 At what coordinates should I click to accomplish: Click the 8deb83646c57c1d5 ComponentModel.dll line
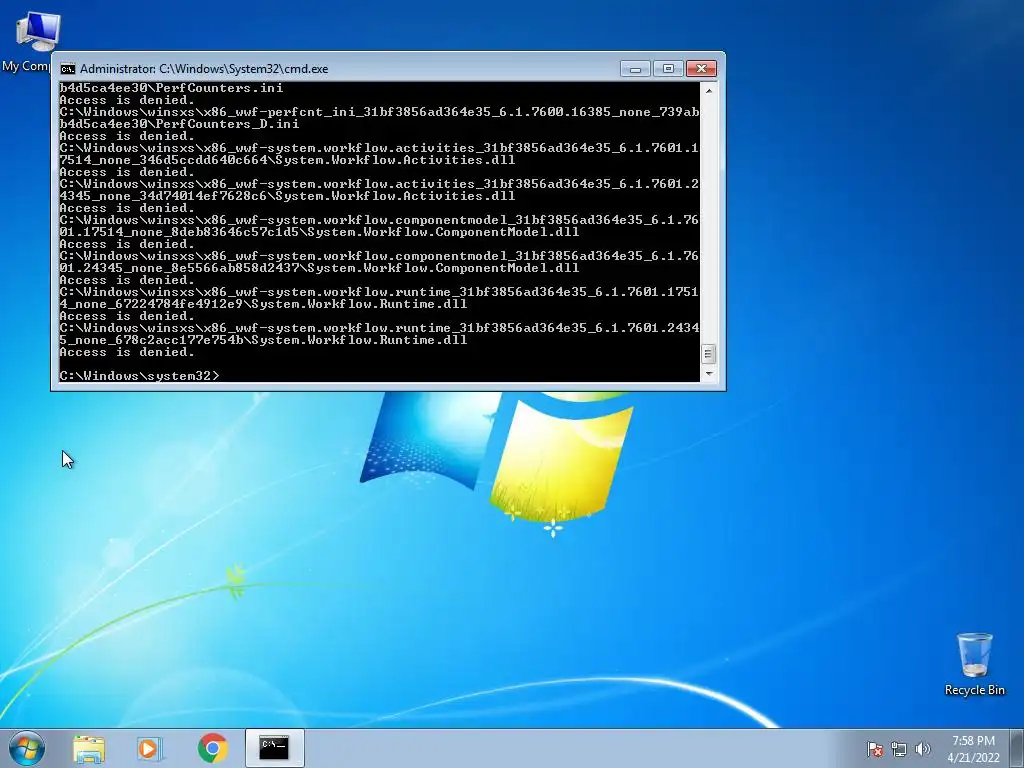(x=319, y=232)
